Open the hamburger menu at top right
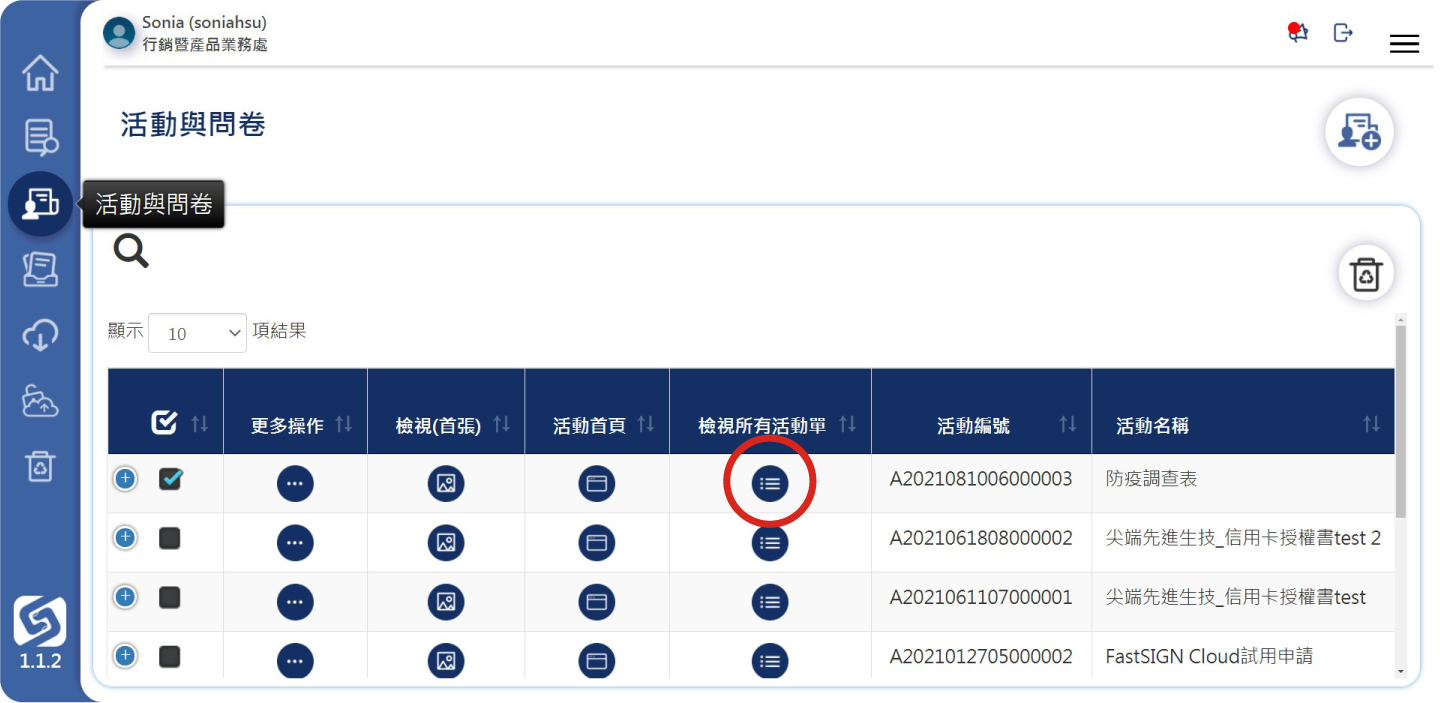 coord(1404,43)
